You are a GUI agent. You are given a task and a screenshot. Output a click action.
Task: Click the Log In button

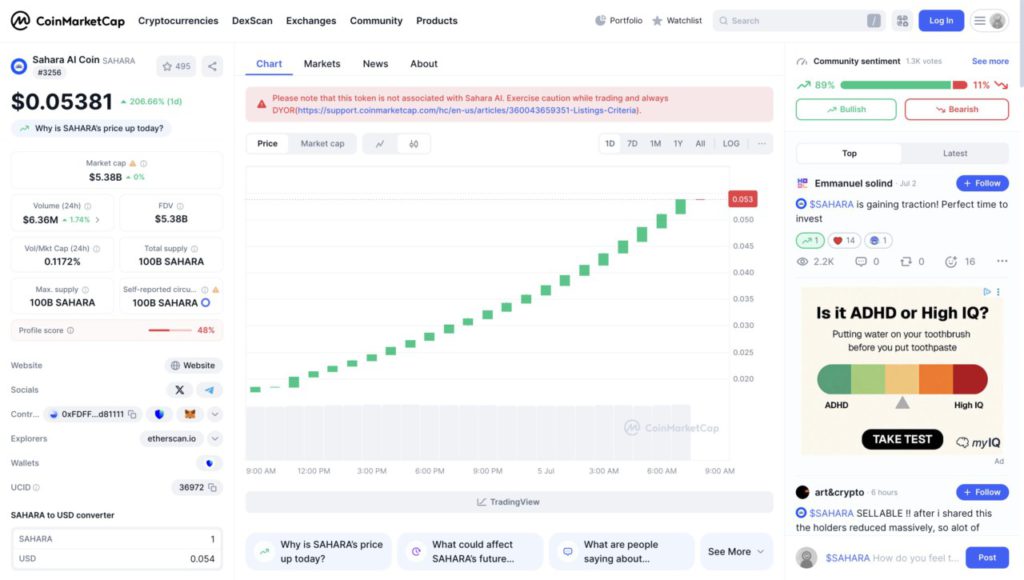point(941,21)
